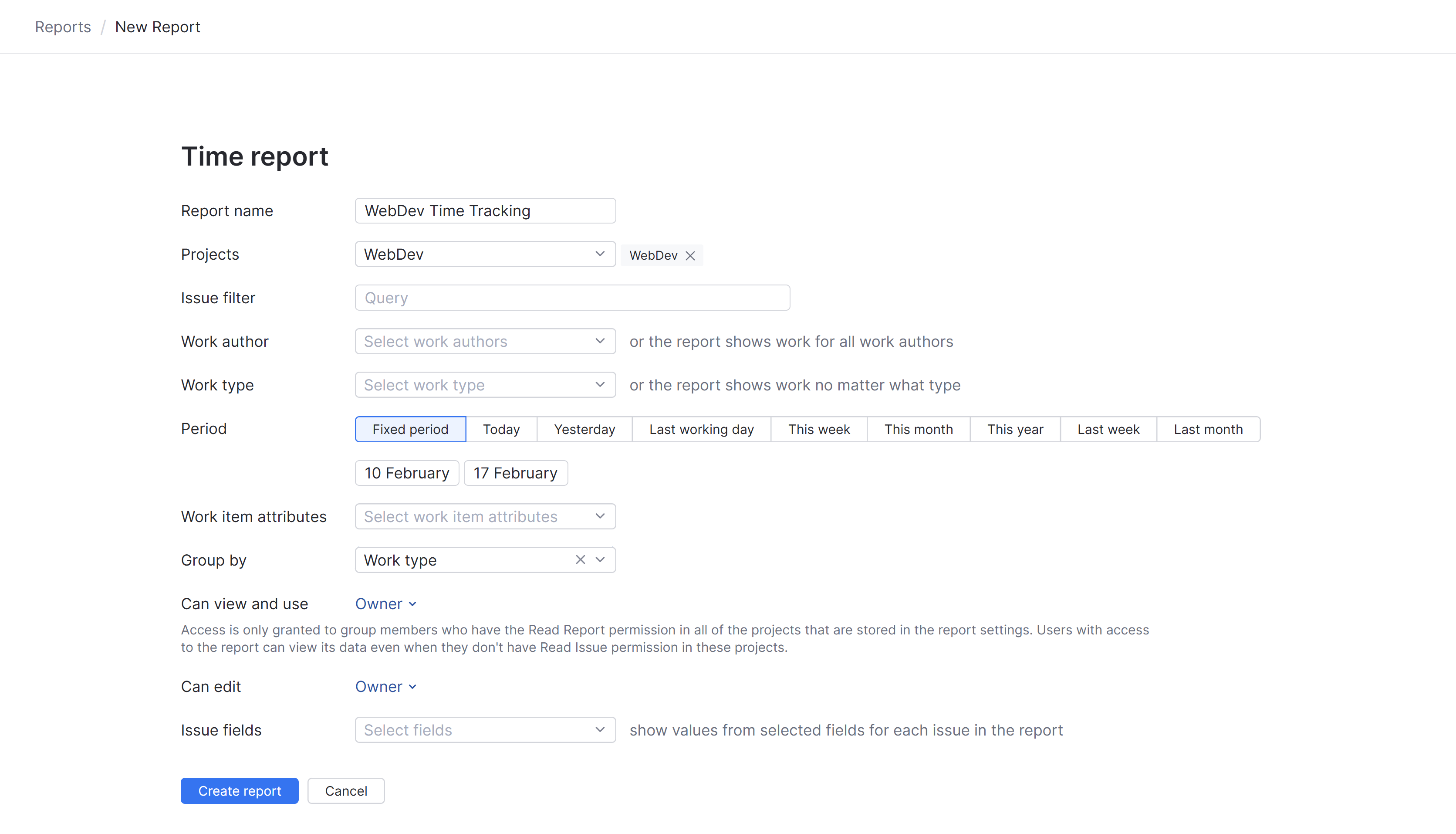
Task: Select the Yesterday period
Action: coord(584,429)
